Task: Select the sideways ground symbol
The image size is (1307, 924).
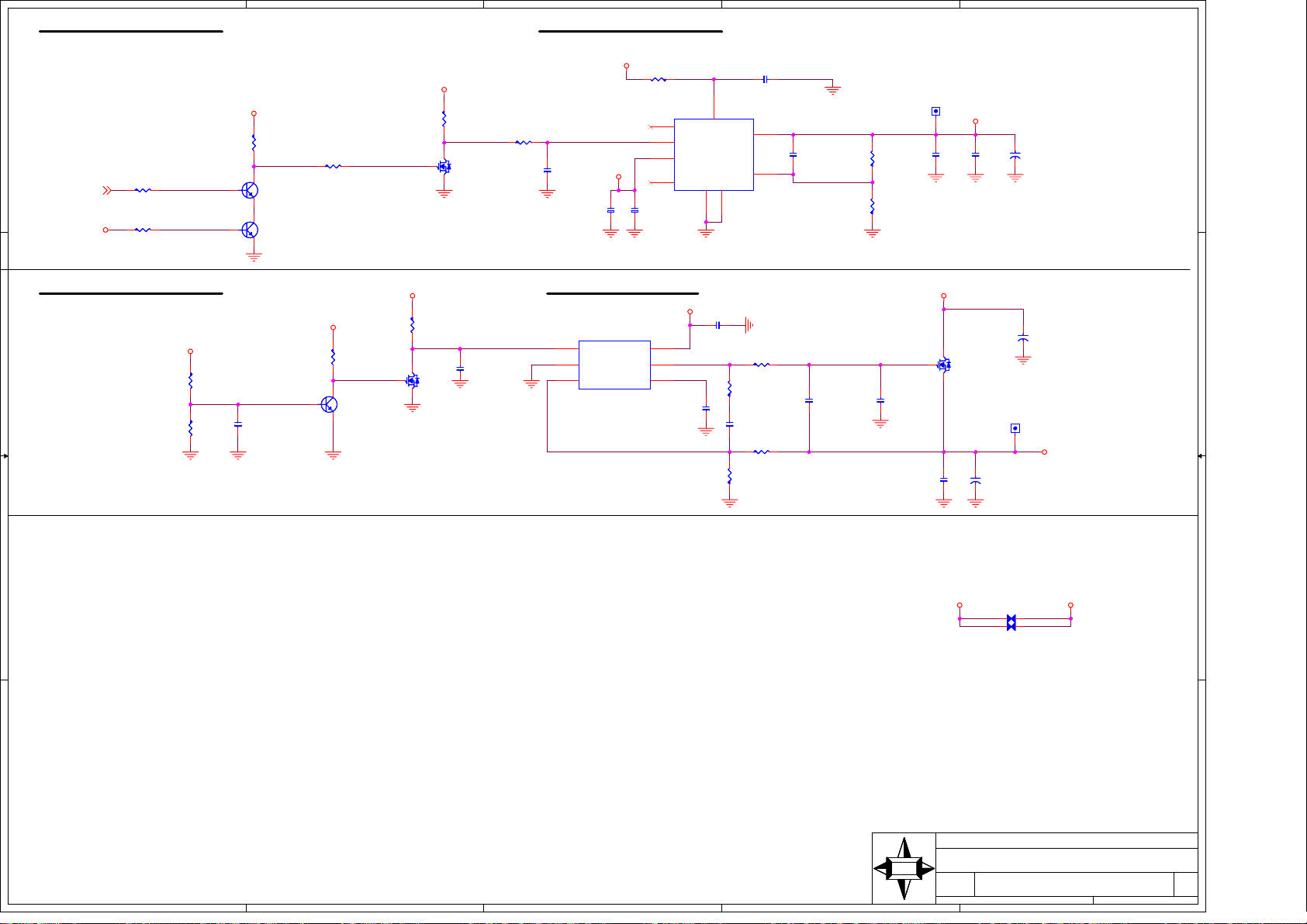Action: click(748, 325)
